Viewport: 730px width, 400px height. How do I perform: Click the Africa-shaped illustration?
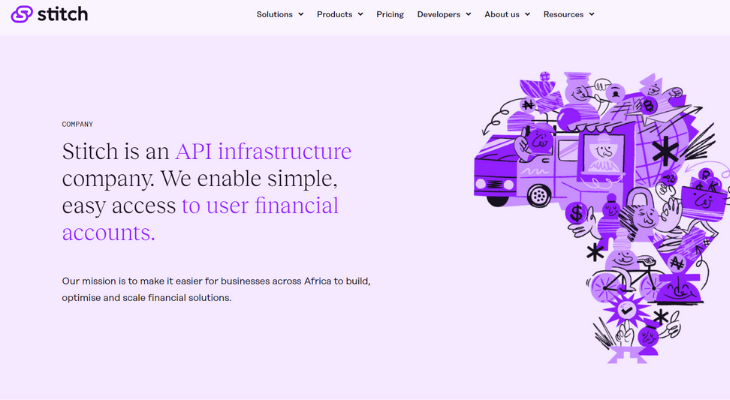click(x=602, y=217)
